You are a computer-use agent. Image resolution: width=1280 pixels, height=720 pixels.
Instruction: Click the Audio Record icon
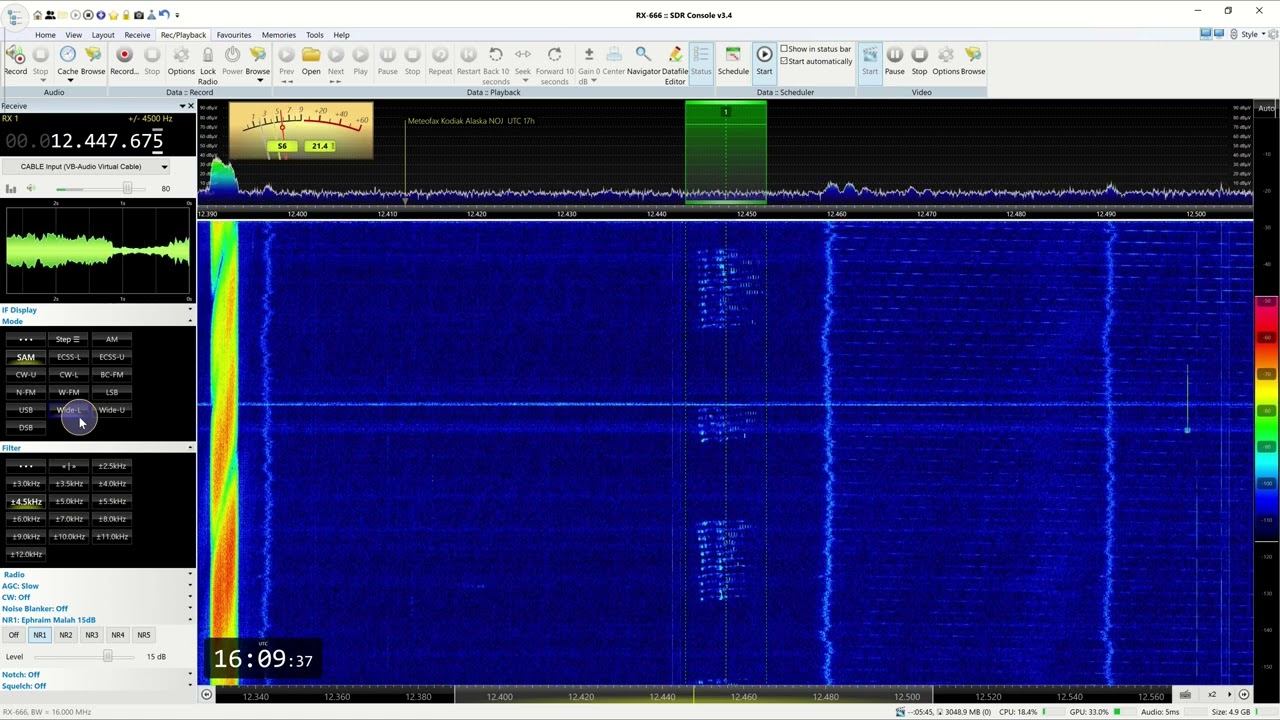(x=16, y=55)
